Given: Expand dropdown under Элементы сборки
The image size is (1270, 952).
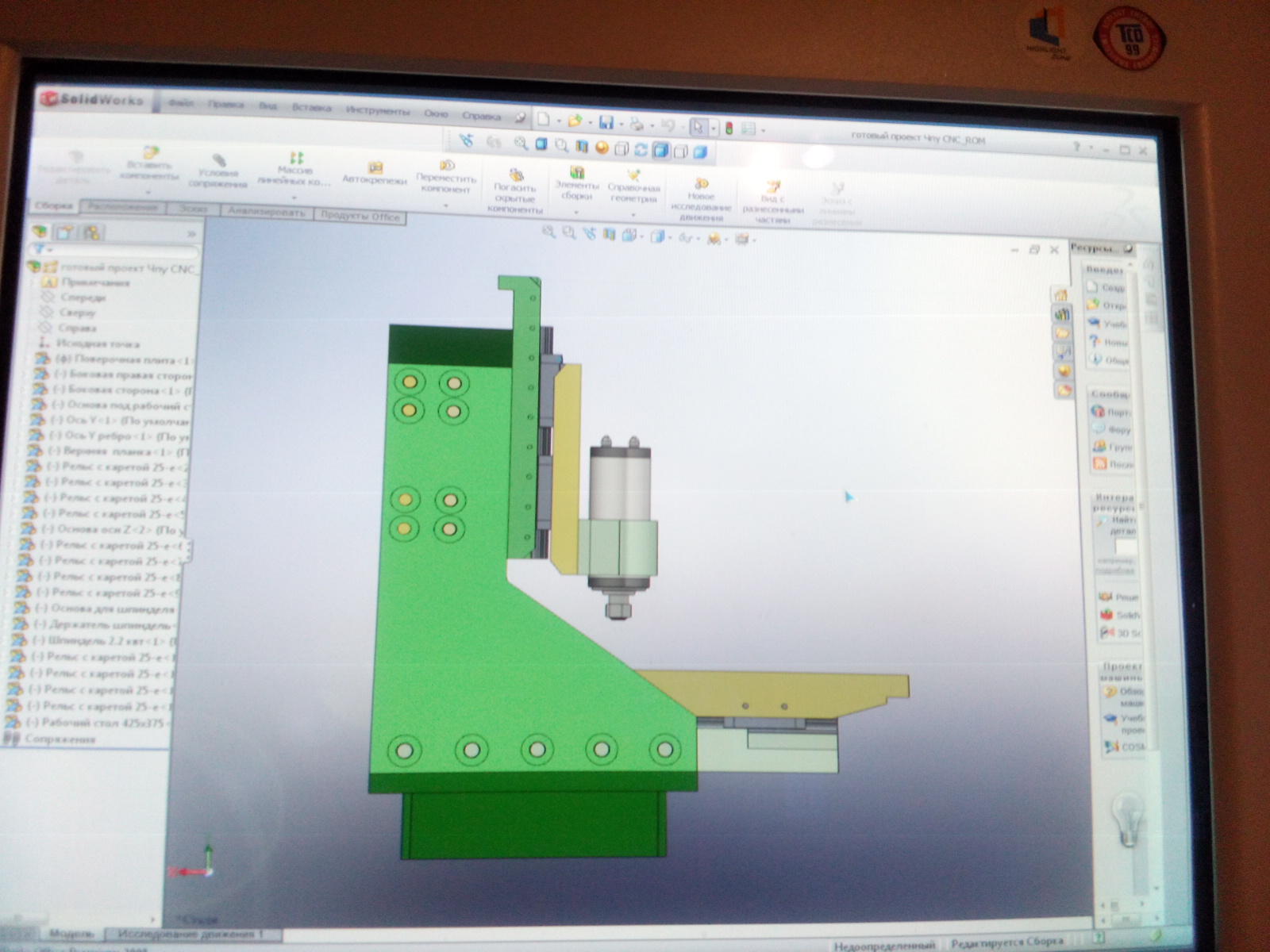Looking at the screenshot, I should (576, 212).
